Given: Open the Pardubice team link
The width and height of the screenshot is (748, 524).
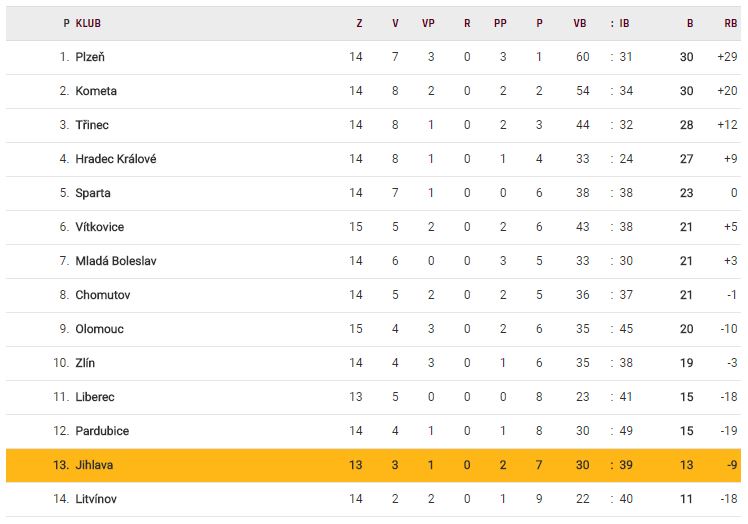Looking at the screenshot, I should [x=102, y=431].
